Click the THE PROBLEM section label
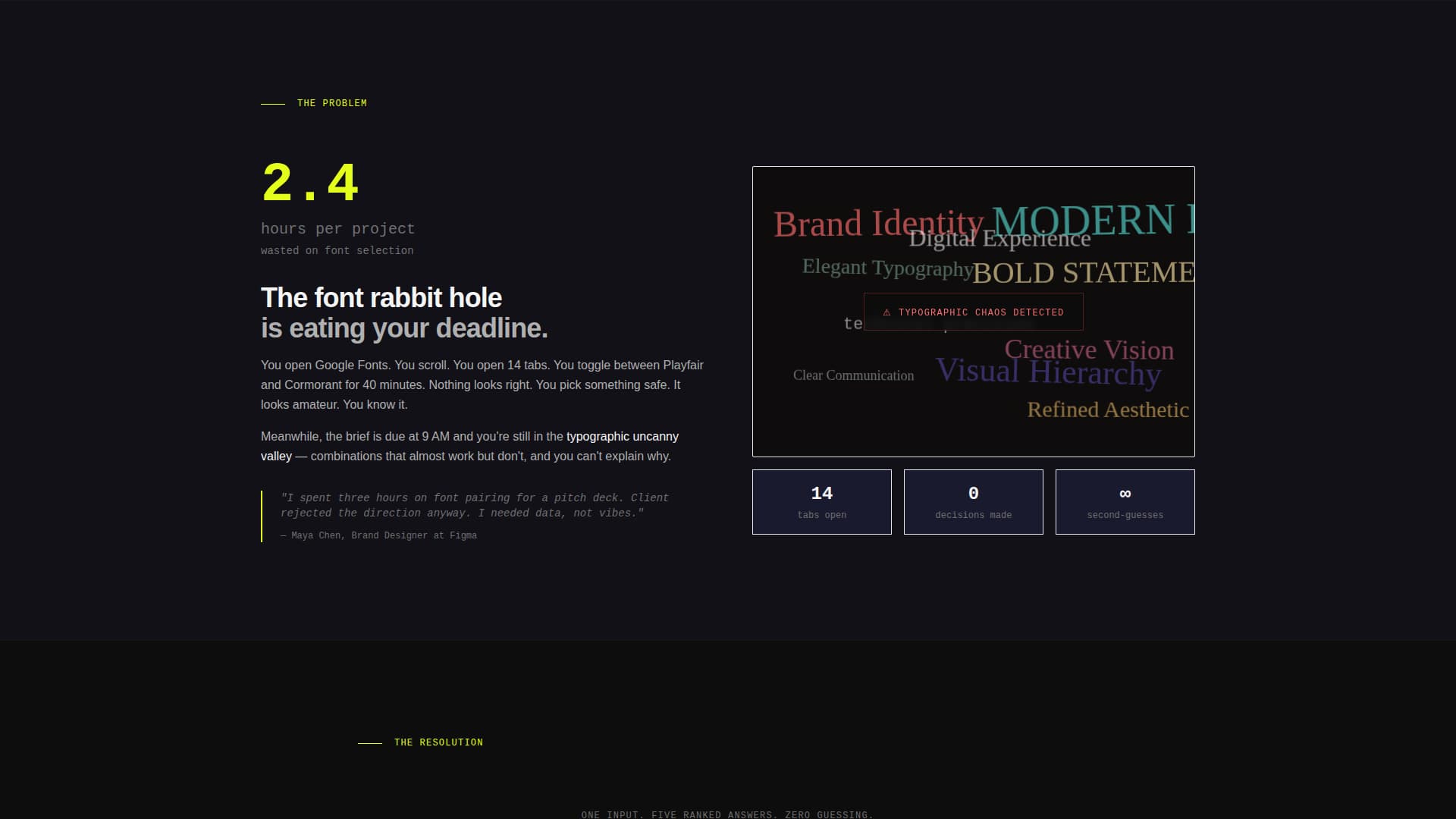This screenshot has width=1456, height=819. 331,103
